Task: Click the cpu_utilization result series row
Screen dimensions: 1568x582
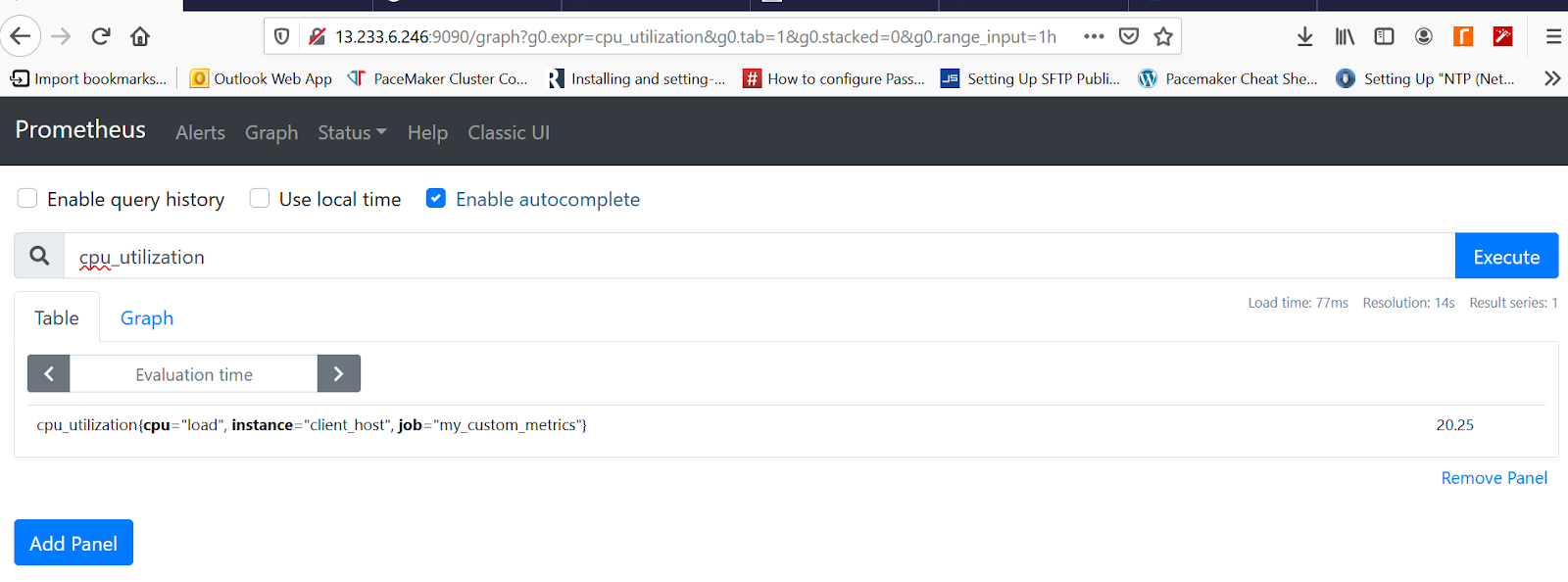Action: 786,425
